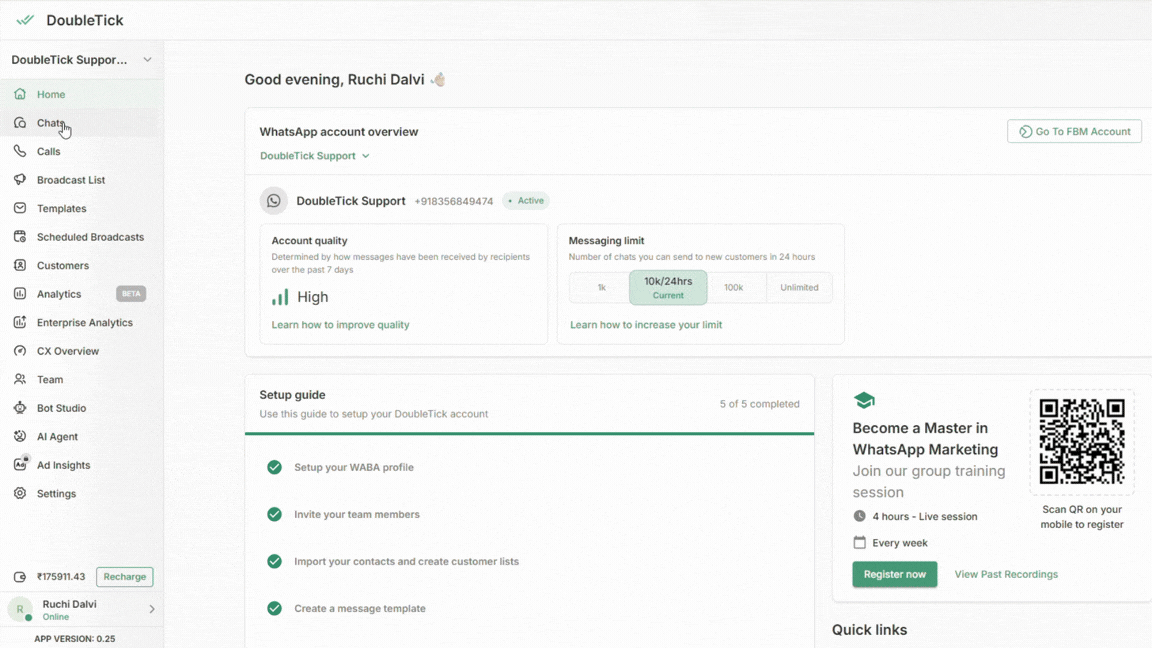Click the Register now button
The width and height of the screenshot is (1152, 648).
(x=894, y=574)
